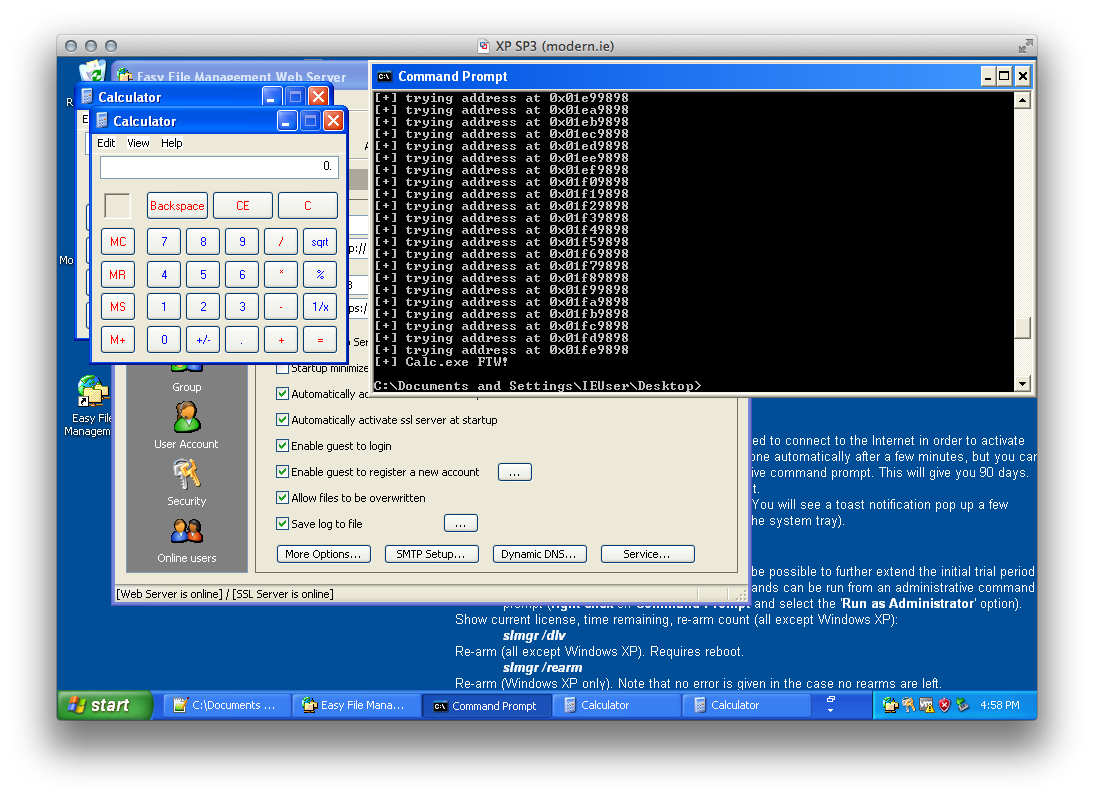The width and height of the screenshot is (1094, 799).
Task: Click the MS memory store button
Action: (118, 307)
